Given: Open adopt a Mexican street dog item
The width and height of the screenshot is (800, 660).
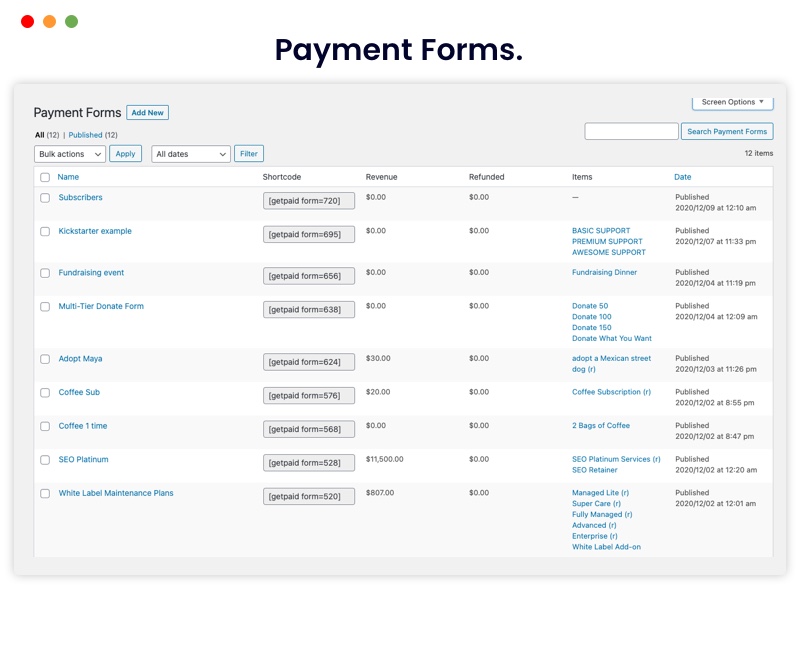Looking at the screenshot, I should tap(611, 364).
